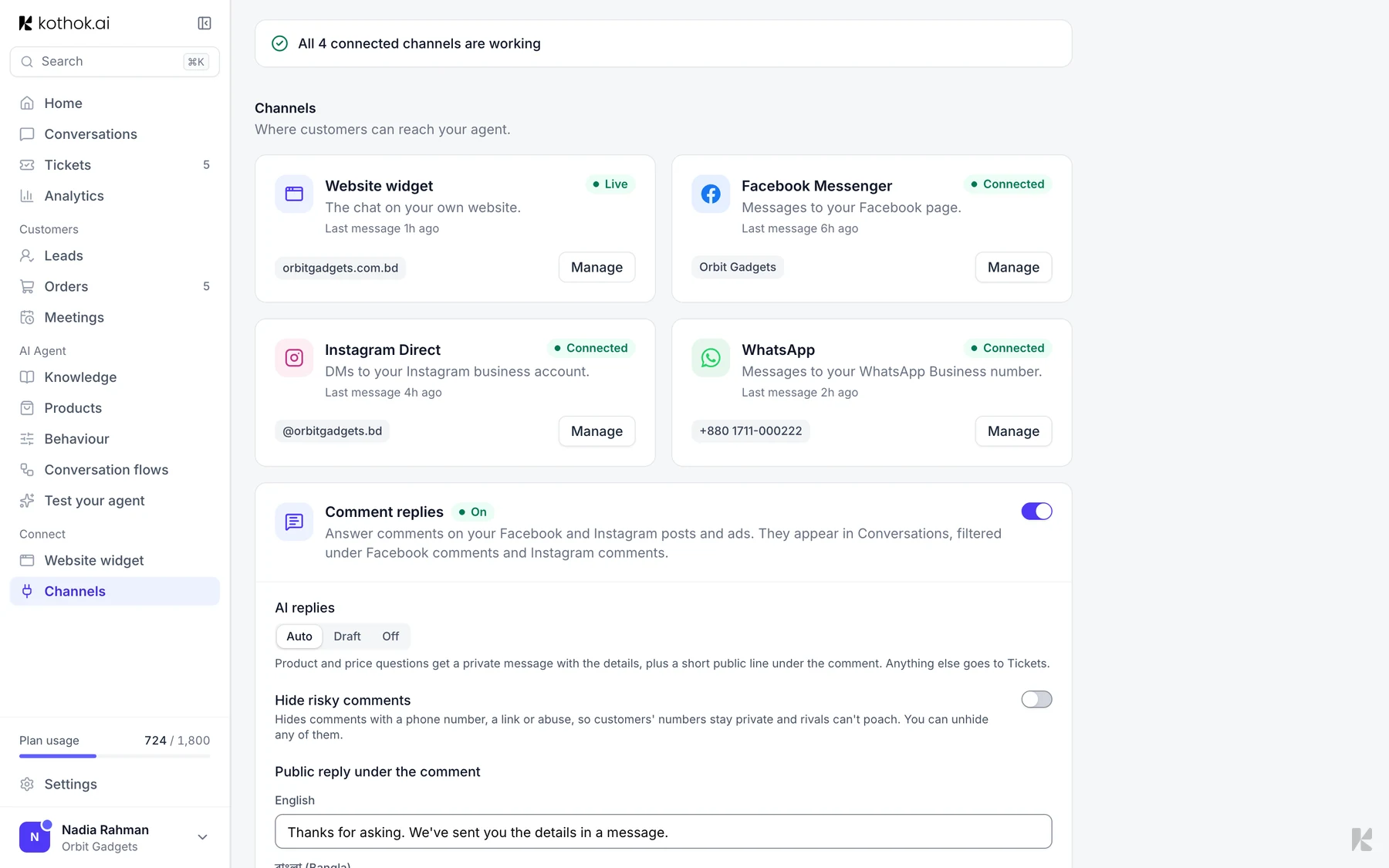Click the Plan usage progress bar
The height and width of the screenshot is (868, 1389).
coord(115,756)
